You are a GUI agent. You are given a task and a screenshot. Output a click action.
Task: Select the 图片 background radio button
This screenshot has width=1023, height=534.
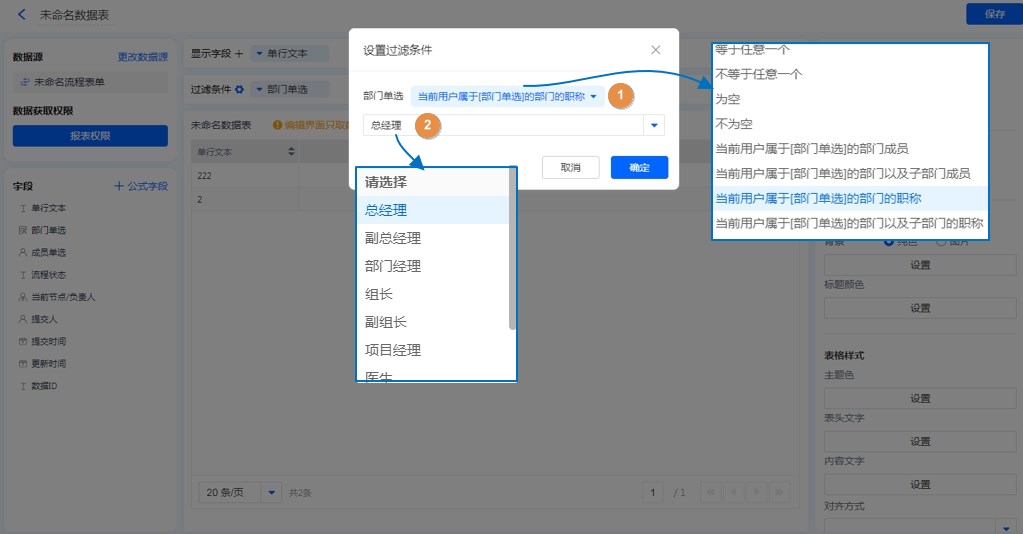click(x=940, y=242)
